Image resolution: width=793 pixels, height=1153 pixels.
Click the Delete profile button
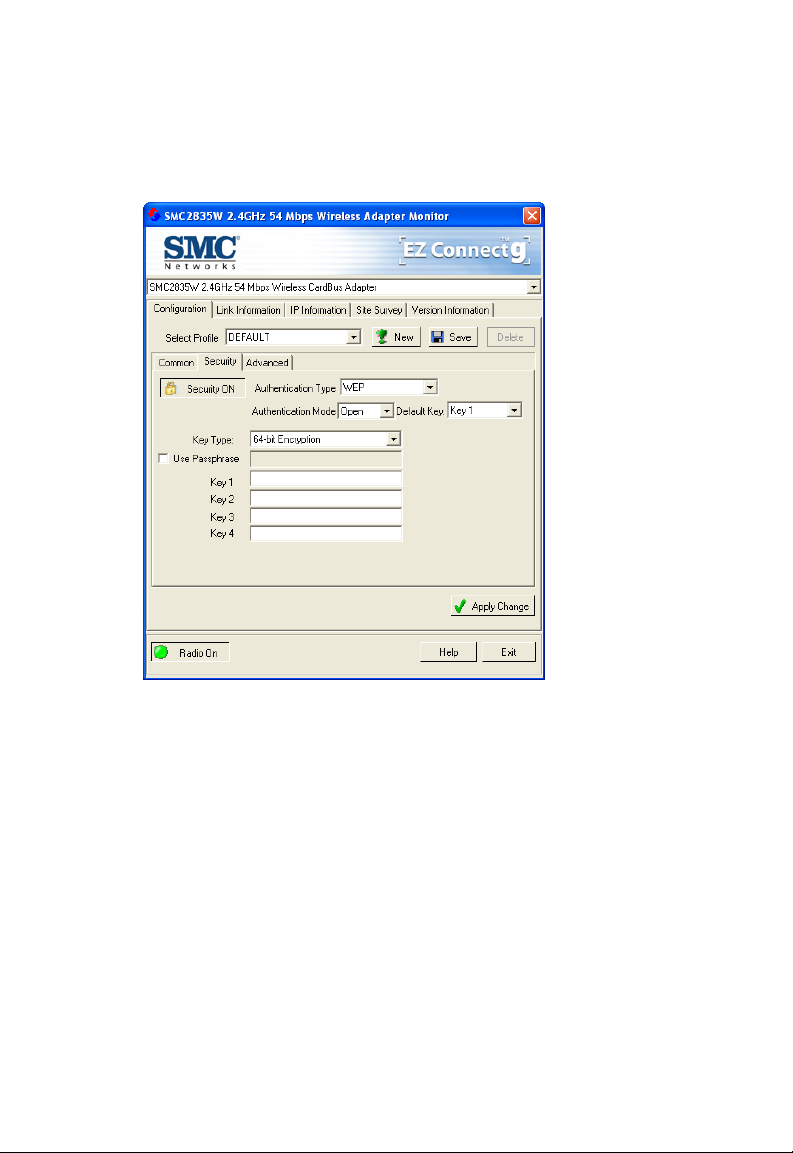coord(511,337)
